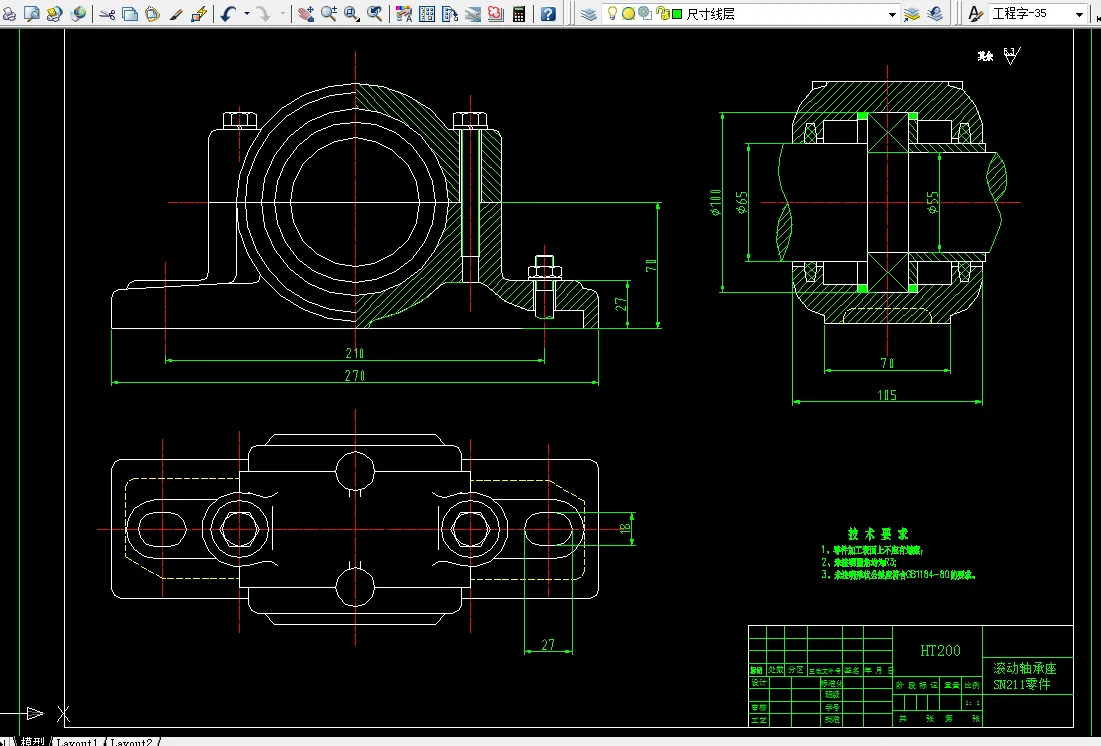Image resolution: width=1101 pixels, height=746 pixels.
Task: Click the Help question mark icon
Action: click(x=548, y=14)
